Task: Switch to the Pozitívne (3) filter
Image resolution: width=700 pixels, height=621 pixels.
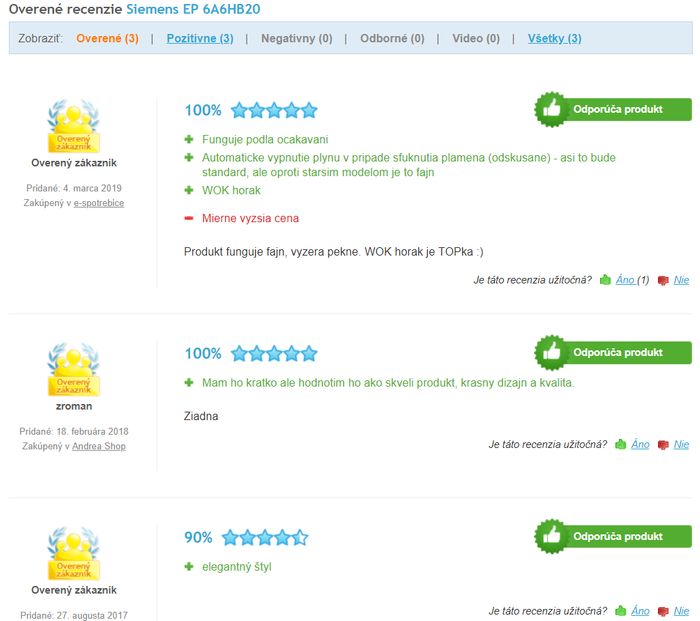Action: pos(200,38)
